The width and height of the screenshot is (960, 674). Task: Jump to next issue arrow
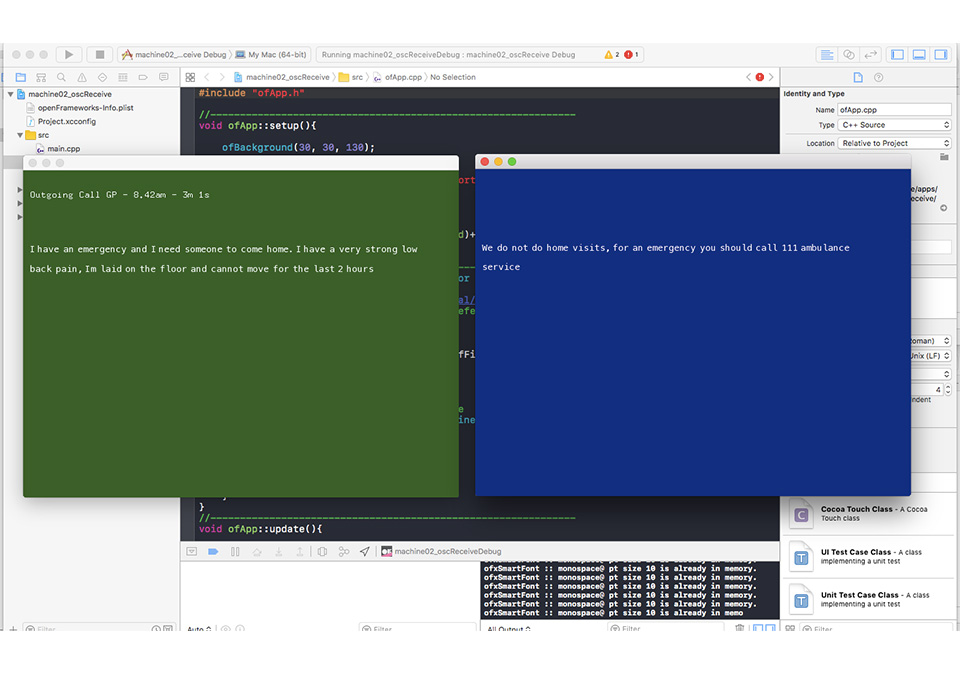771,77
